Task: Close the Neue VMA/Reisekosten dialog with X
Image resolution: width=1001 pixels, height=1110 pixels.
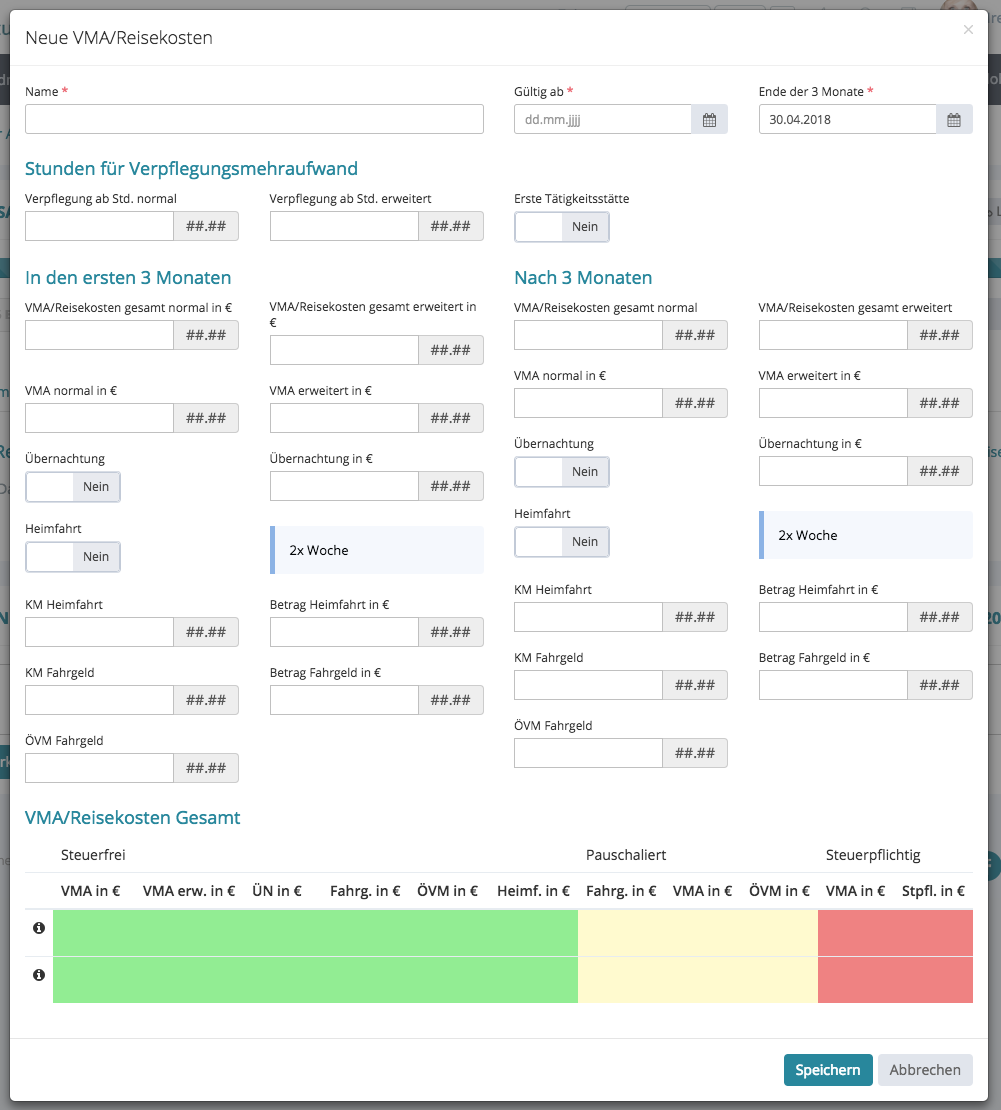Action: (x=967, y=31)
